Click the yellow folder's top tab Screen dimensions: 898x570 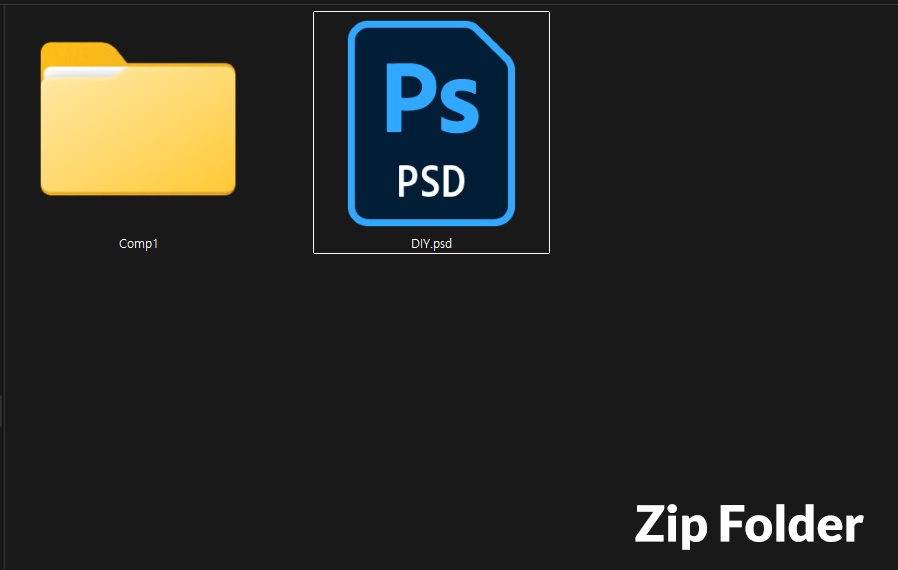81,53
